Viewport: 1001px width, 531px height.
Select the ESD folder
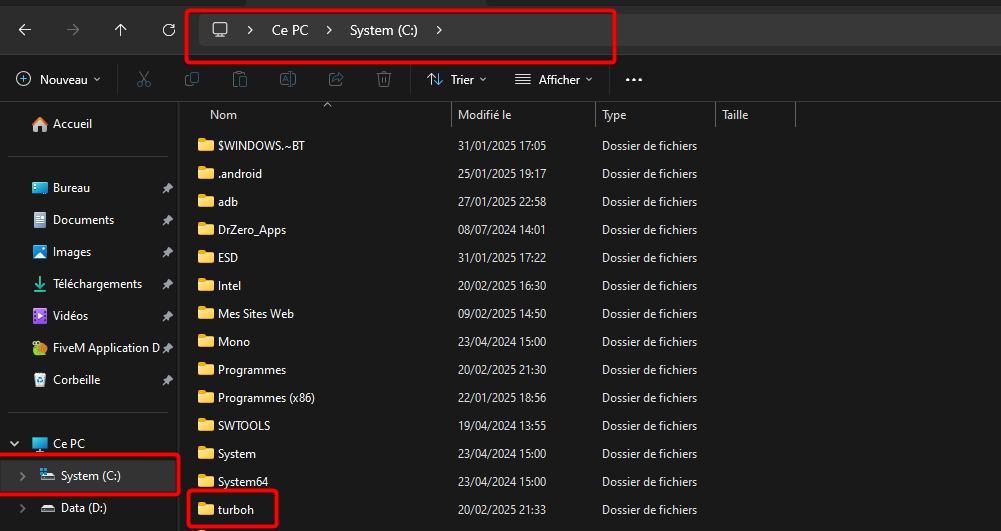tap(218, 258)
